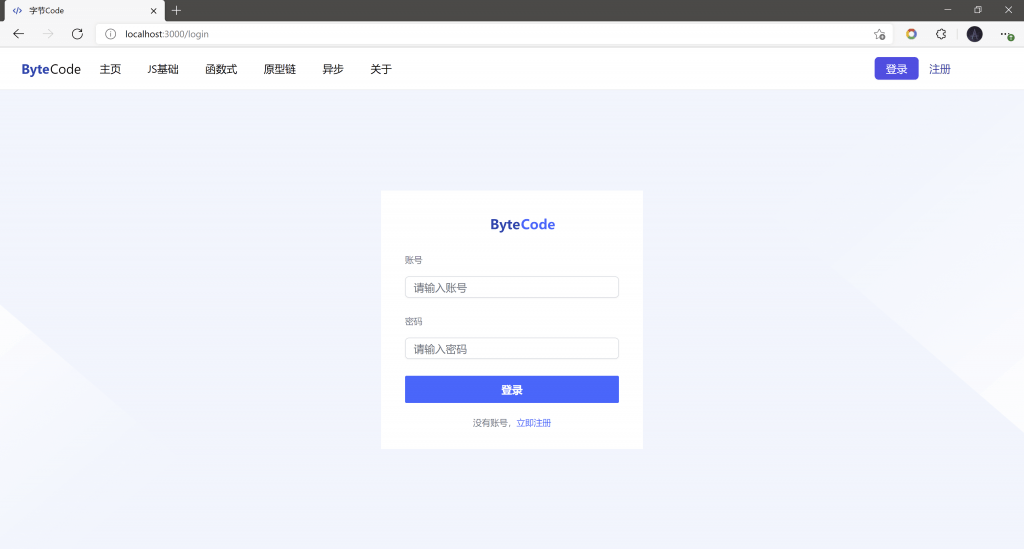Click the 立即注册 link
Screen dimensions: 1024x549
[534, 423]
